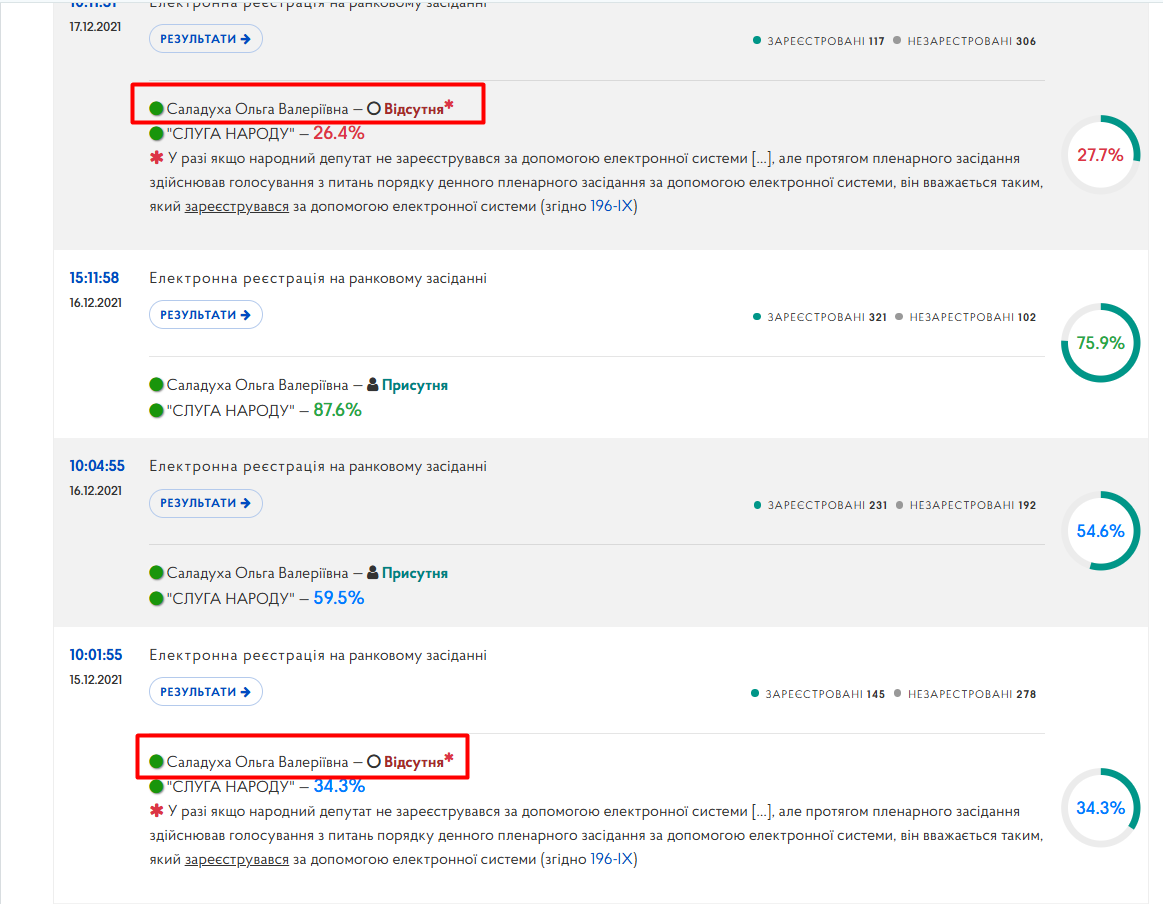Image resolution: width=1163 pixels, height=904 pixels.
Task: Open РЕЗУЛЬТАТИ for the 10:04:55 registration
Action: 205,503
